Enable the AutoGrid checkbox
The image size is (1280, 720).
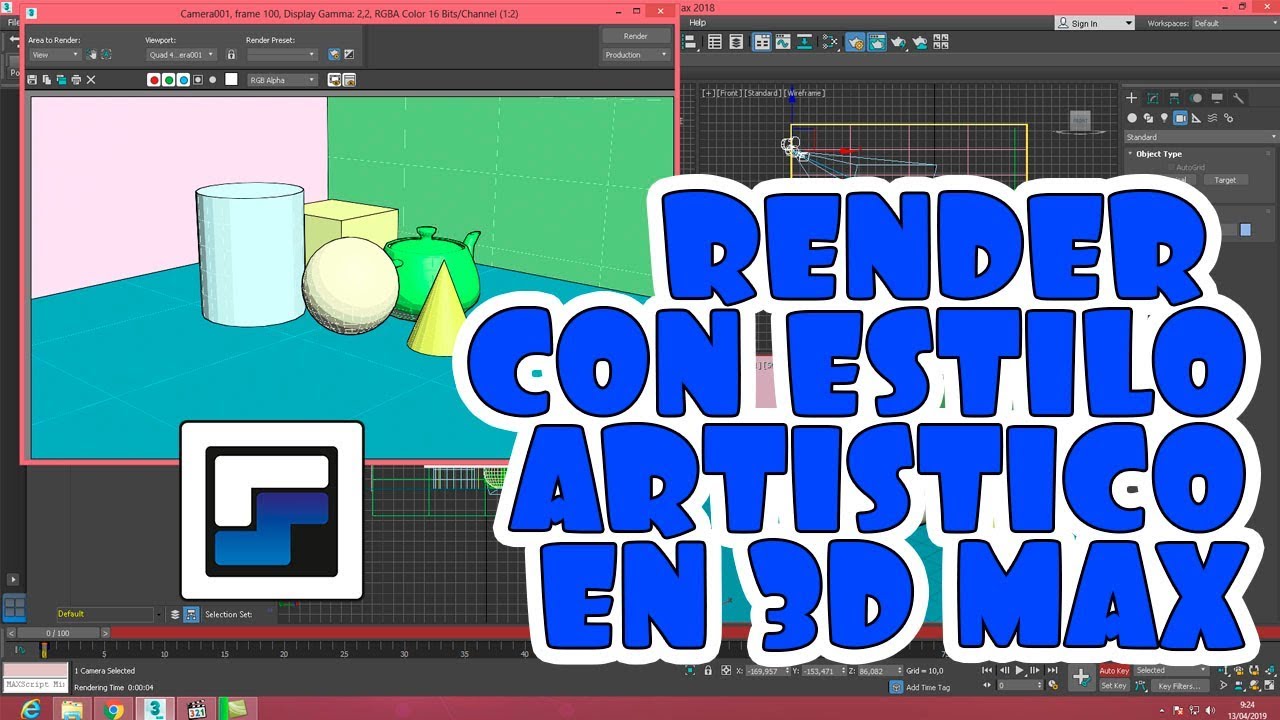(1171, 167)
